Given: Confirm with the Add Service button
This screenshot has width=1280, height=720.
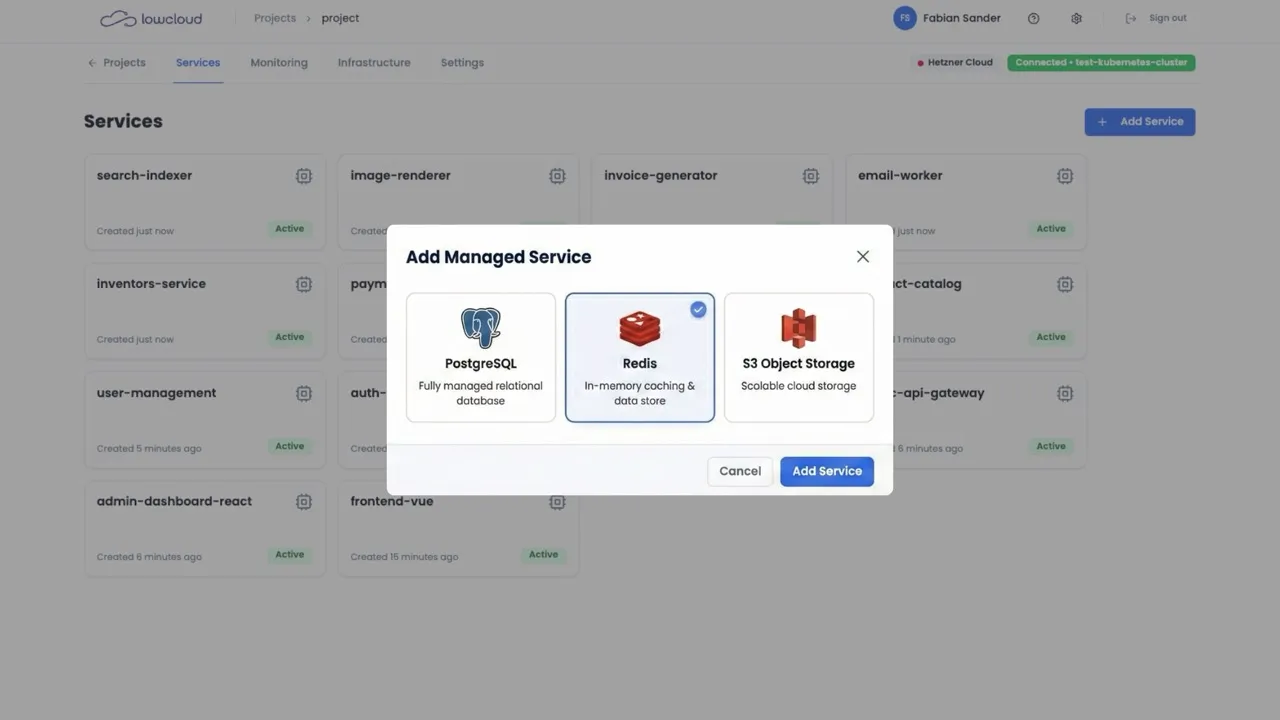Looking at the screenshot, I should (x=827, y=471).
